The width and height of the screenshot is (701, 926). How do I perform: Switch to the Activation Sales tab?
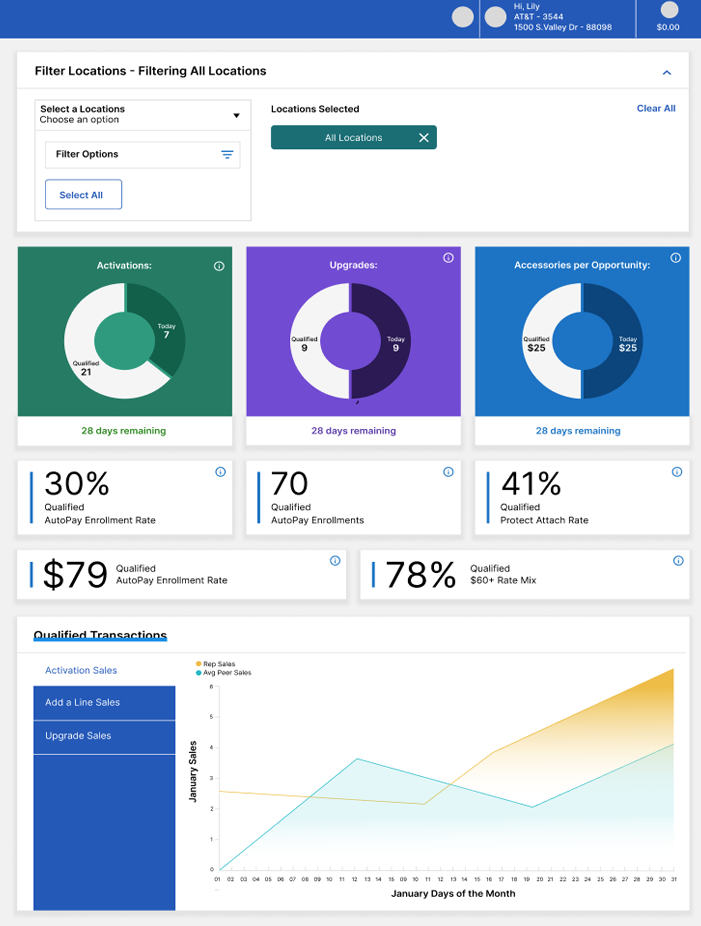coord(81,671)
